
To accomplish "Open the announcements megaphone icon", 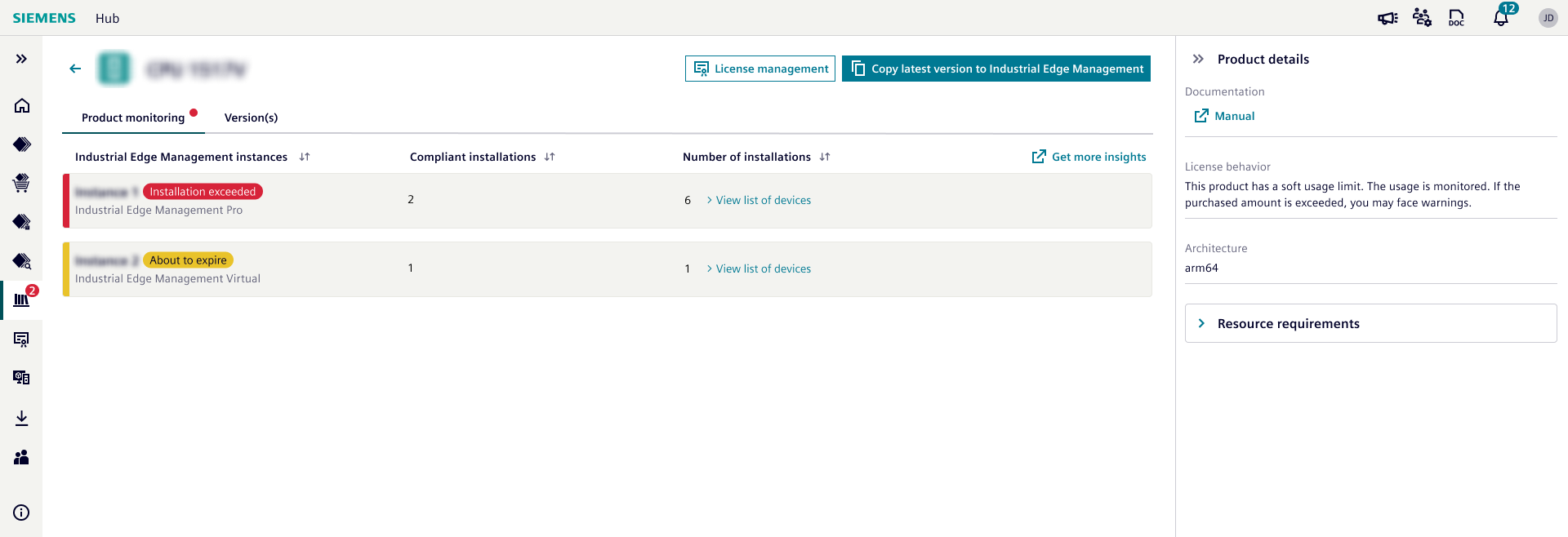I will pos(1387,18).
